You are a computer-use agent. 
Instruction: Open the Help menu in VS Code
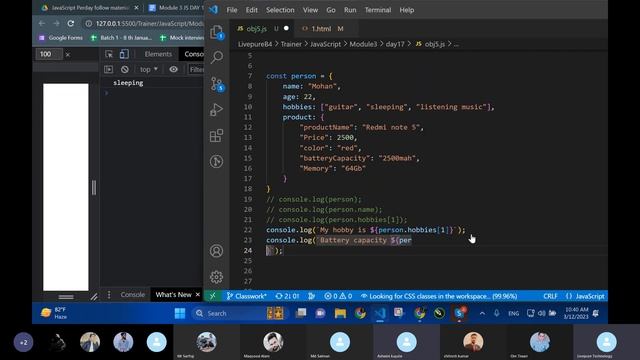407,10
